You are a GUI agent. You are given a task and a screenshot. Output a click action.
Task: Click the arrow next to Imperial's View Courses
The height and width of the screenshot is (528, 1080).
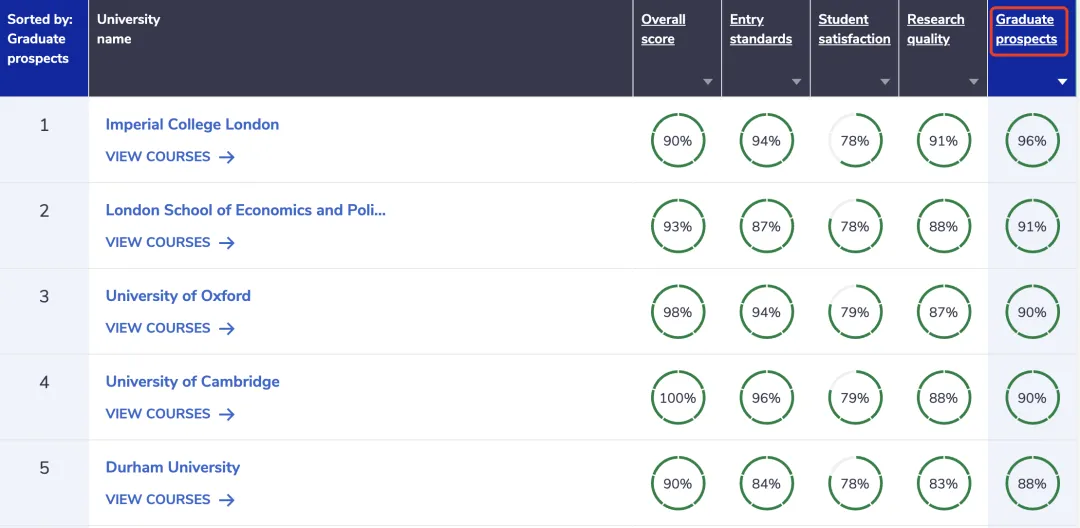point(227,157)
